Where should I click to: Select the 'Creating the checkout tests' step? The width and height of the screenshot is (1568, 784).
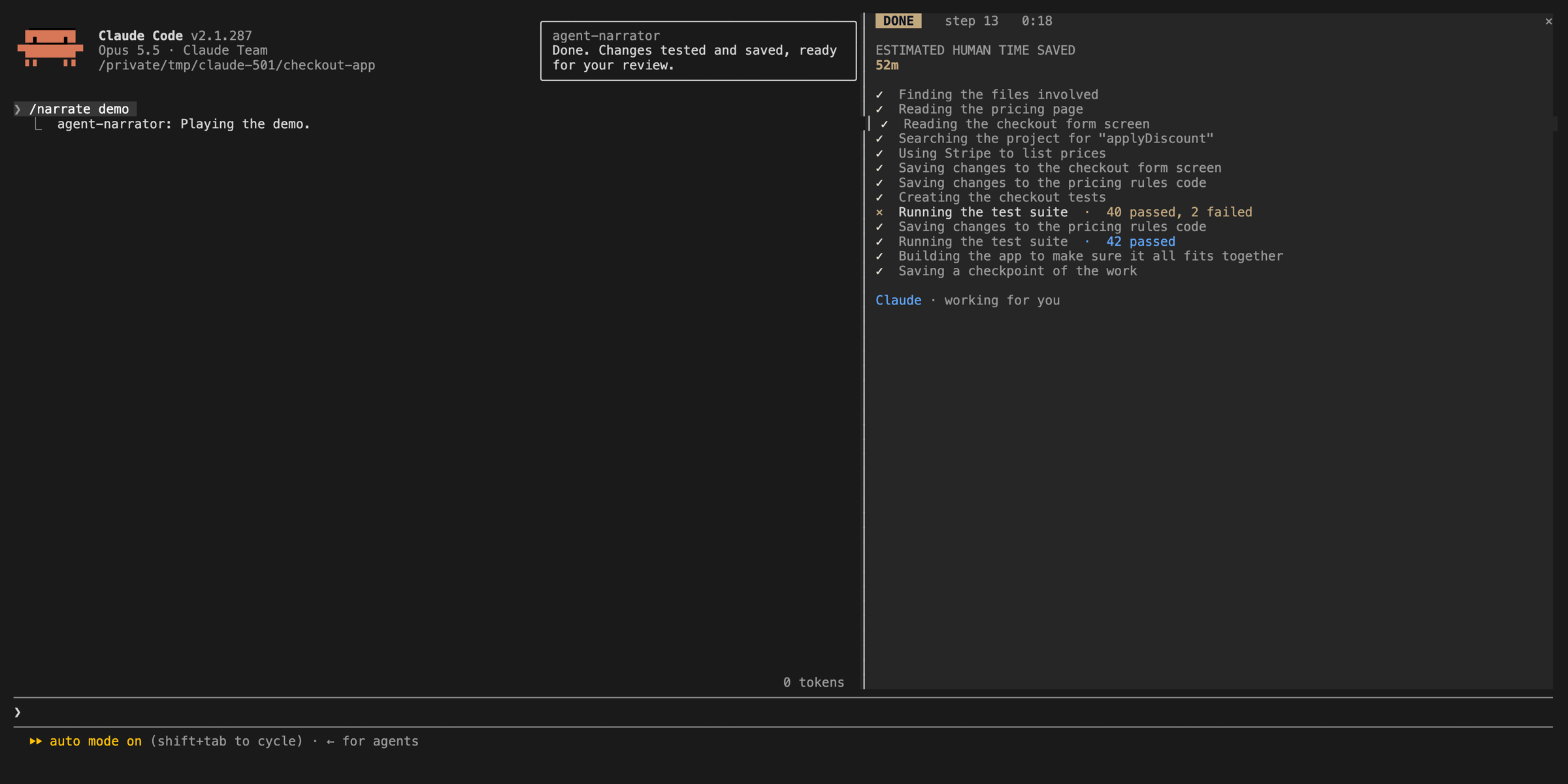tap(1002, 197)
